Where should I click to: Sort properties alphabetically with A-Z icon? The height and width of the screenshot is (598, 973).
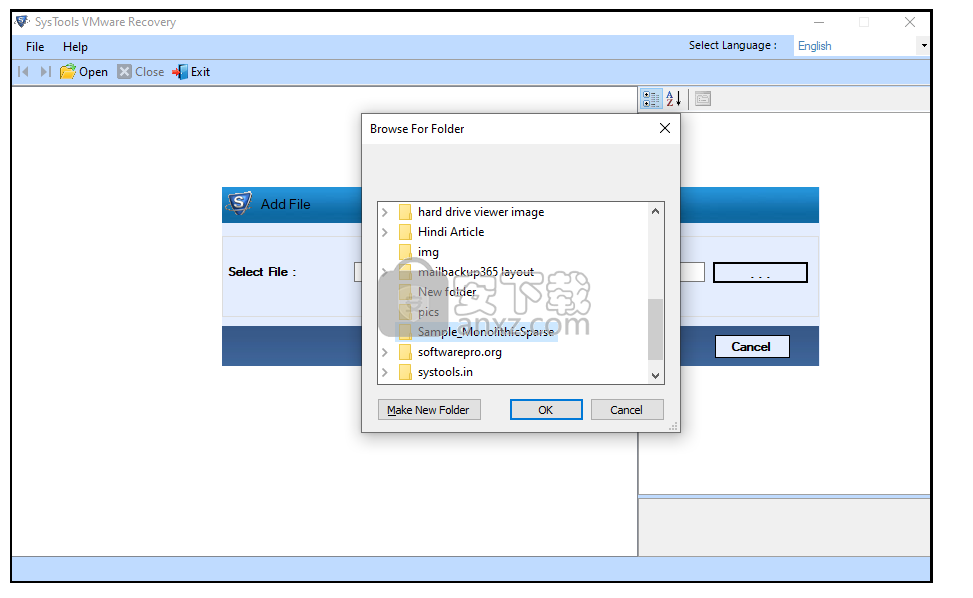coord(674,99)
